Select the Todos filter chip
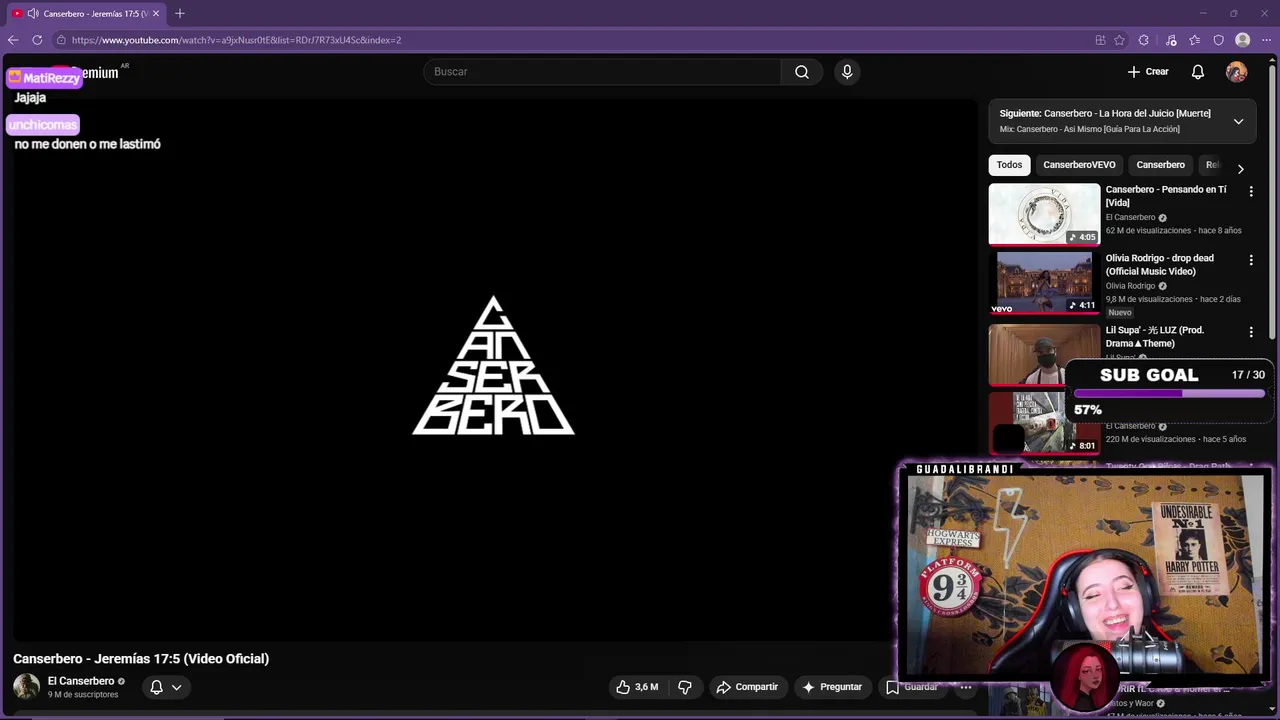Image resolution: width=1280 pixels, height=720 pixels. [x=1009, y=165]
